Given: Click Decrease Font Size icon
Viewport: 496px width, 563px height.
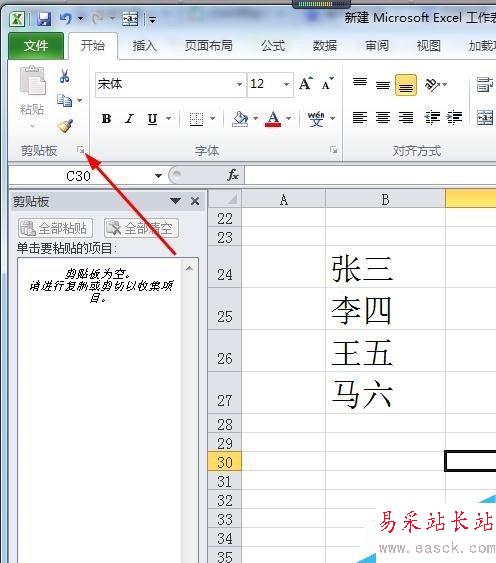Looking at the screenshot, I should 328,84.
